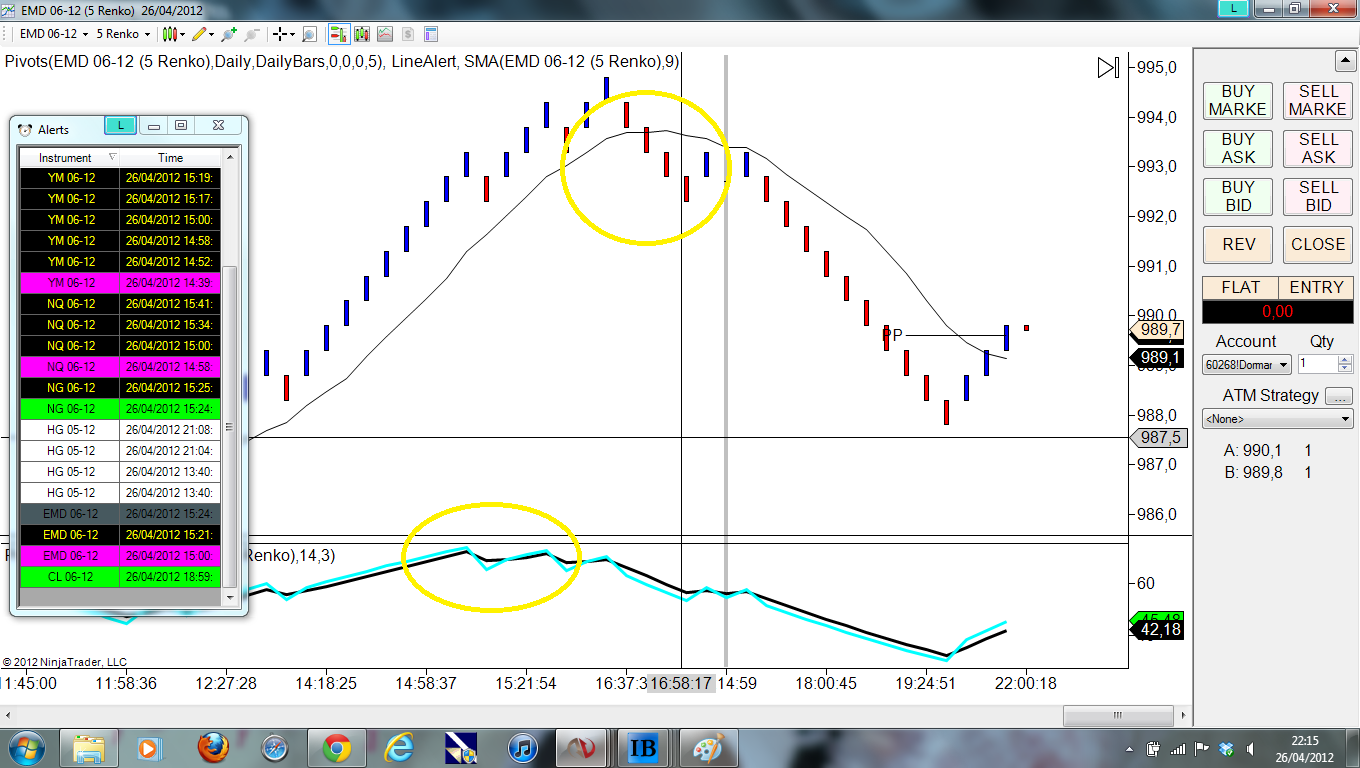The height and width of the screenshot is (768, 1360).
Task: Expand the crosshair cursor dropdown arrow
Action: pyautogui.click(x=293, y=34)
